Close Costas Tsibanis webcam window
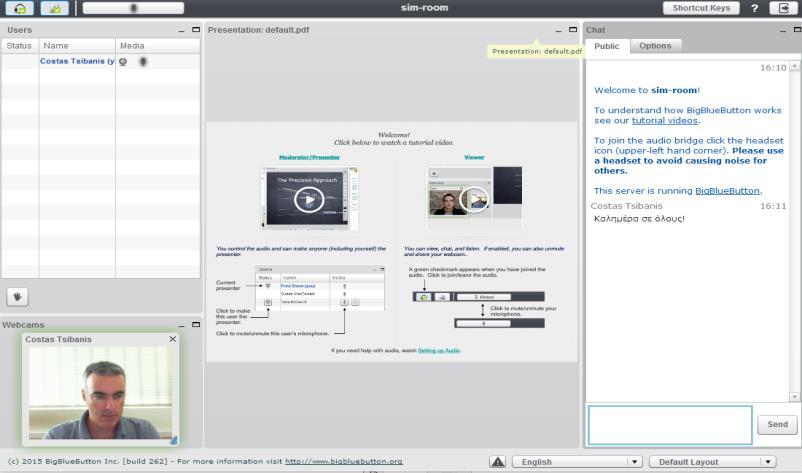 pyautogui.click(x=173, y=339)
